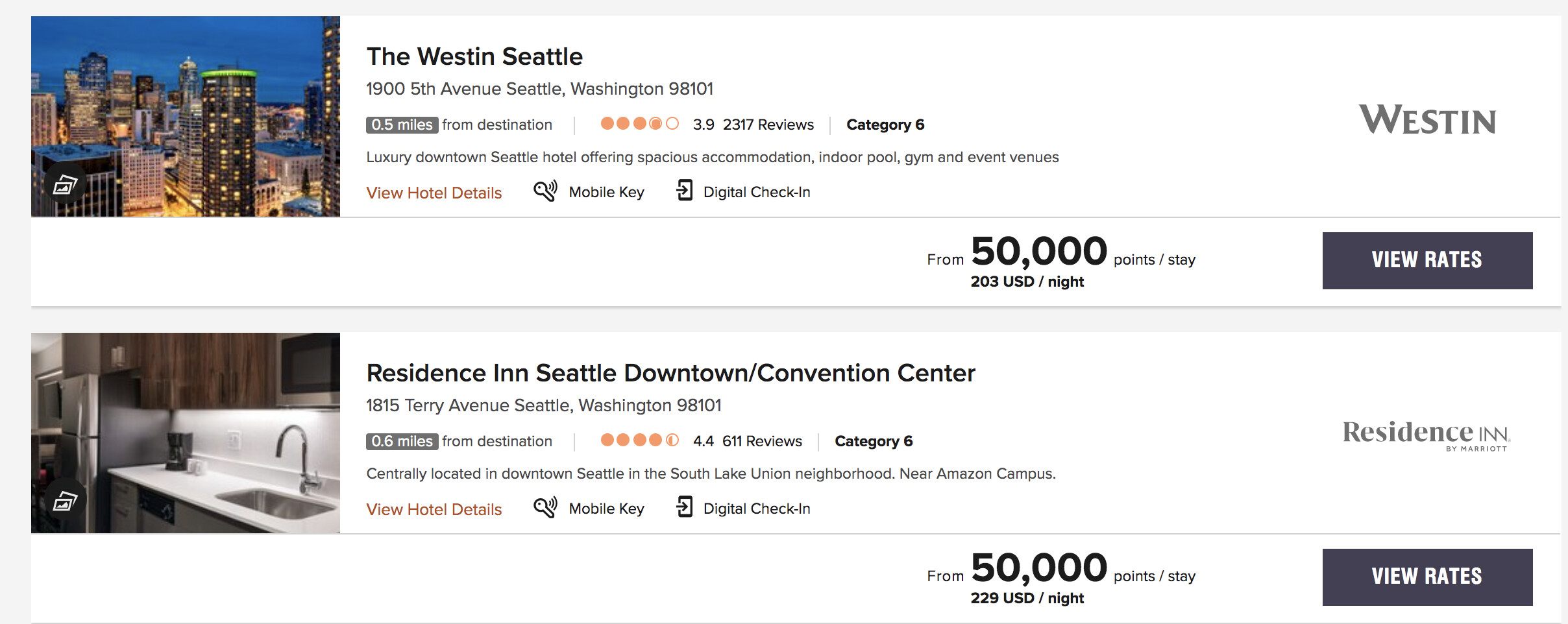1568x624 pixels.
Task: Click the Residence Inn 4.4 rating circles
Action: 639,440
